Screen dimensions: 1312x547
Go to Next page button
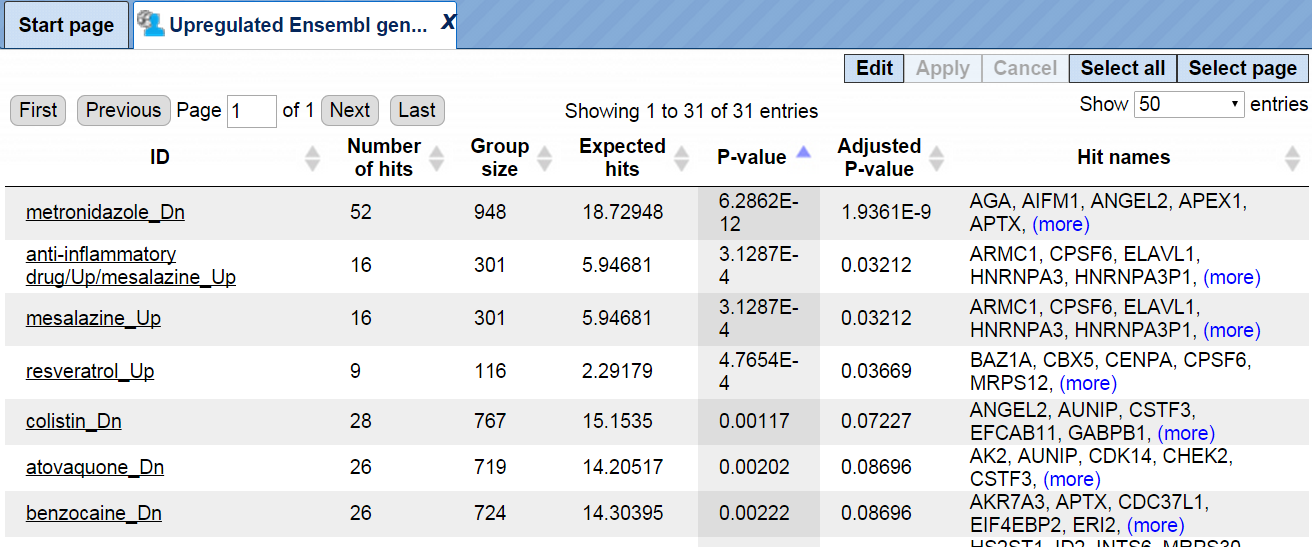(350, 110)
